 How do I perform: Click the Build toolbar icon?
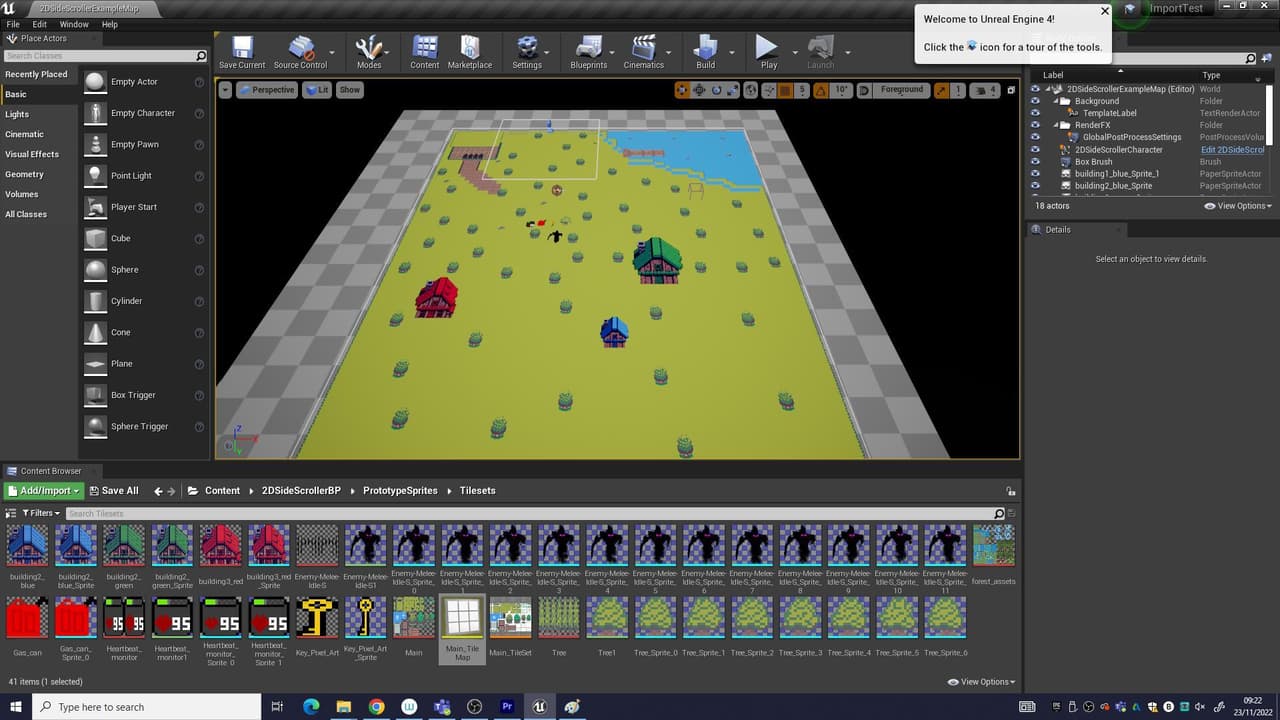click(706, 48)
